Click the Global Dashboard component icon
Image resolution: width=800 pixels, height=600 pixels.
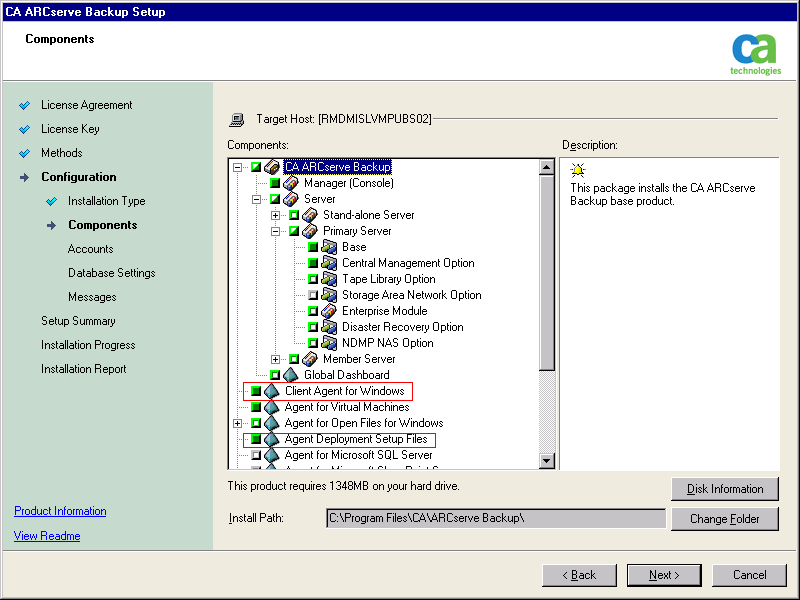291,375
